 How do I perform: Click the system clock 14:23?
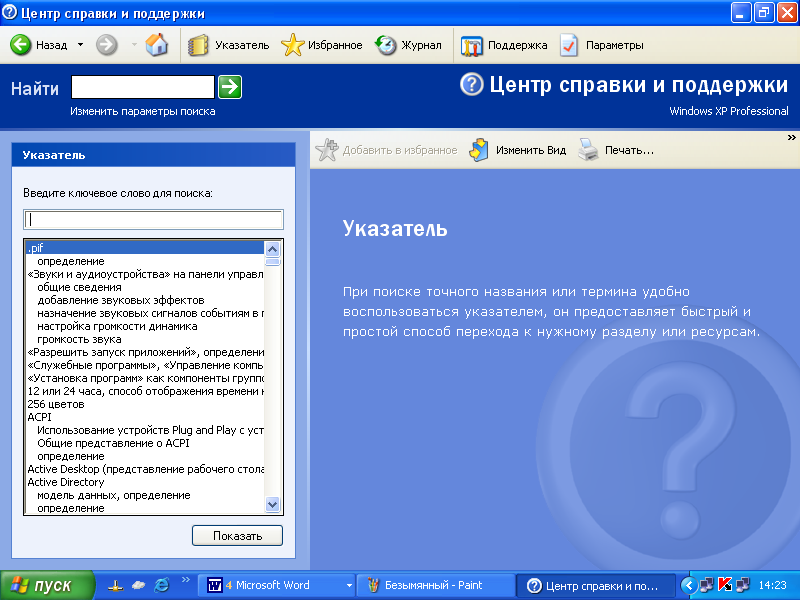(x=772, y=585)
